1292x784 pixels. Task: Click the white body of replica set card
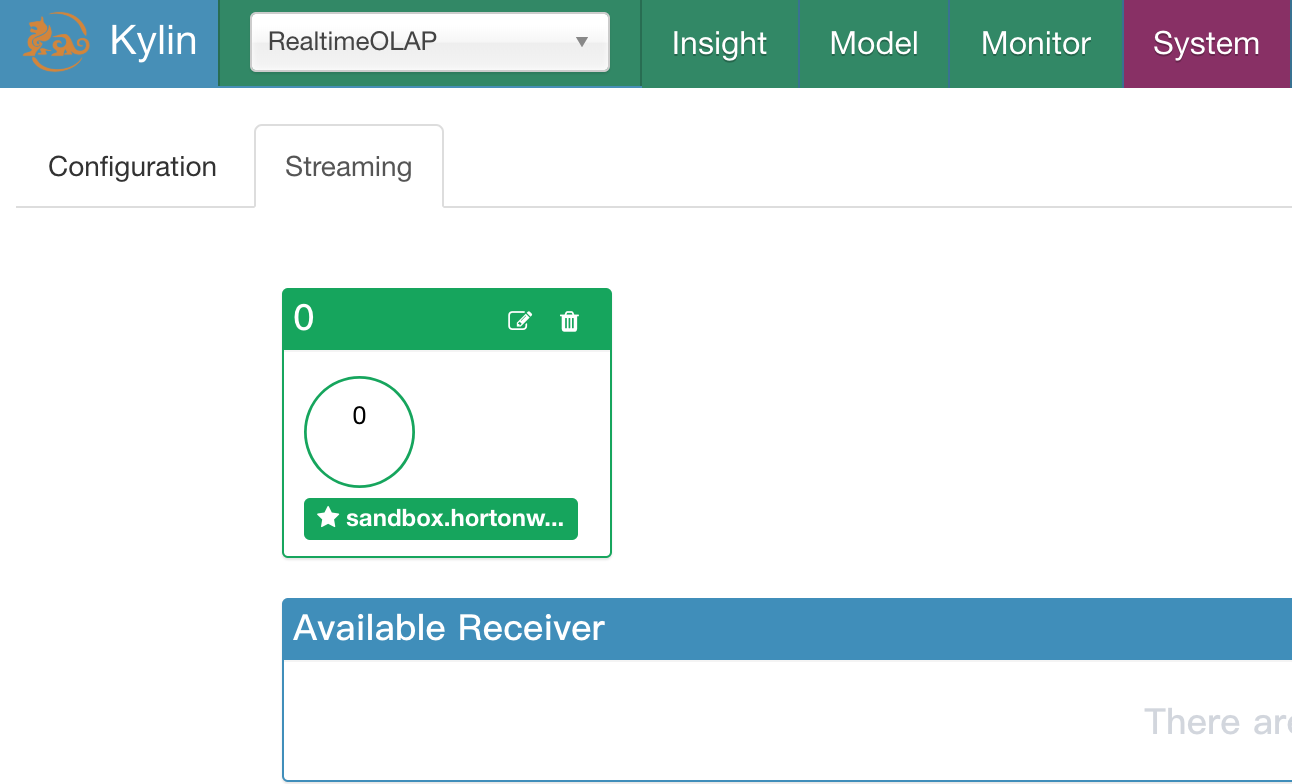[x=510, y=430]
